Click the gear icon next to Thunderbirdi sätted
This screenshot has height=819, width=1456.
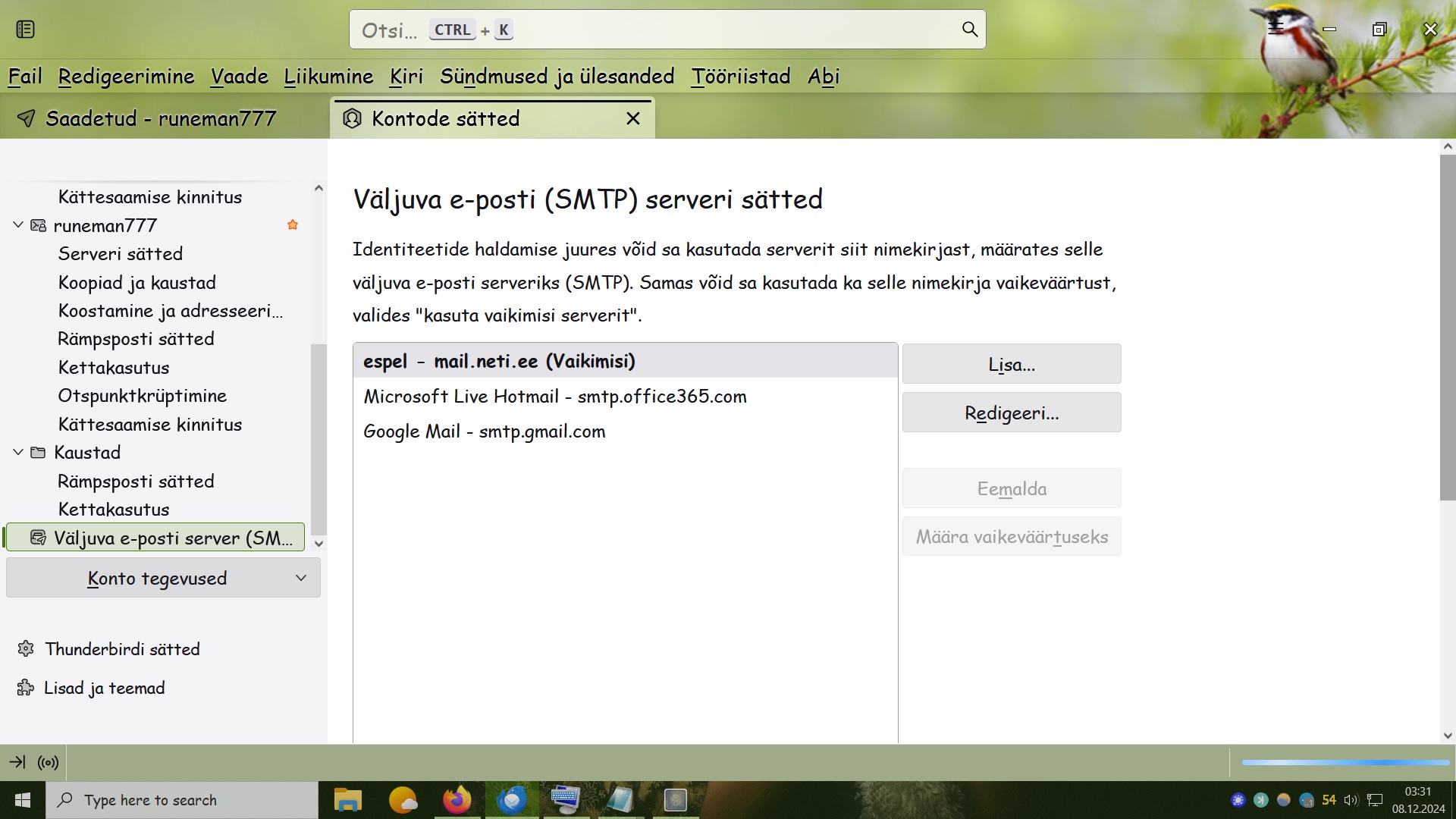(x=26, y=649)
